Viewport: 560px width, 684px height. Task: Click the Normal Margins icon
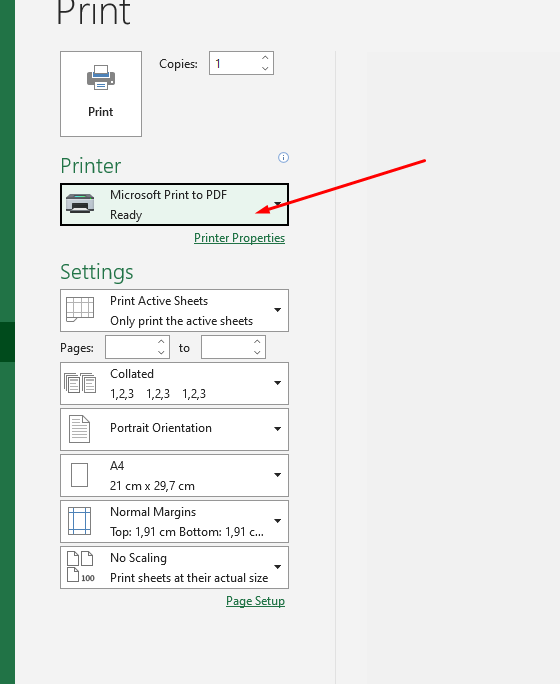click(79, 521)
